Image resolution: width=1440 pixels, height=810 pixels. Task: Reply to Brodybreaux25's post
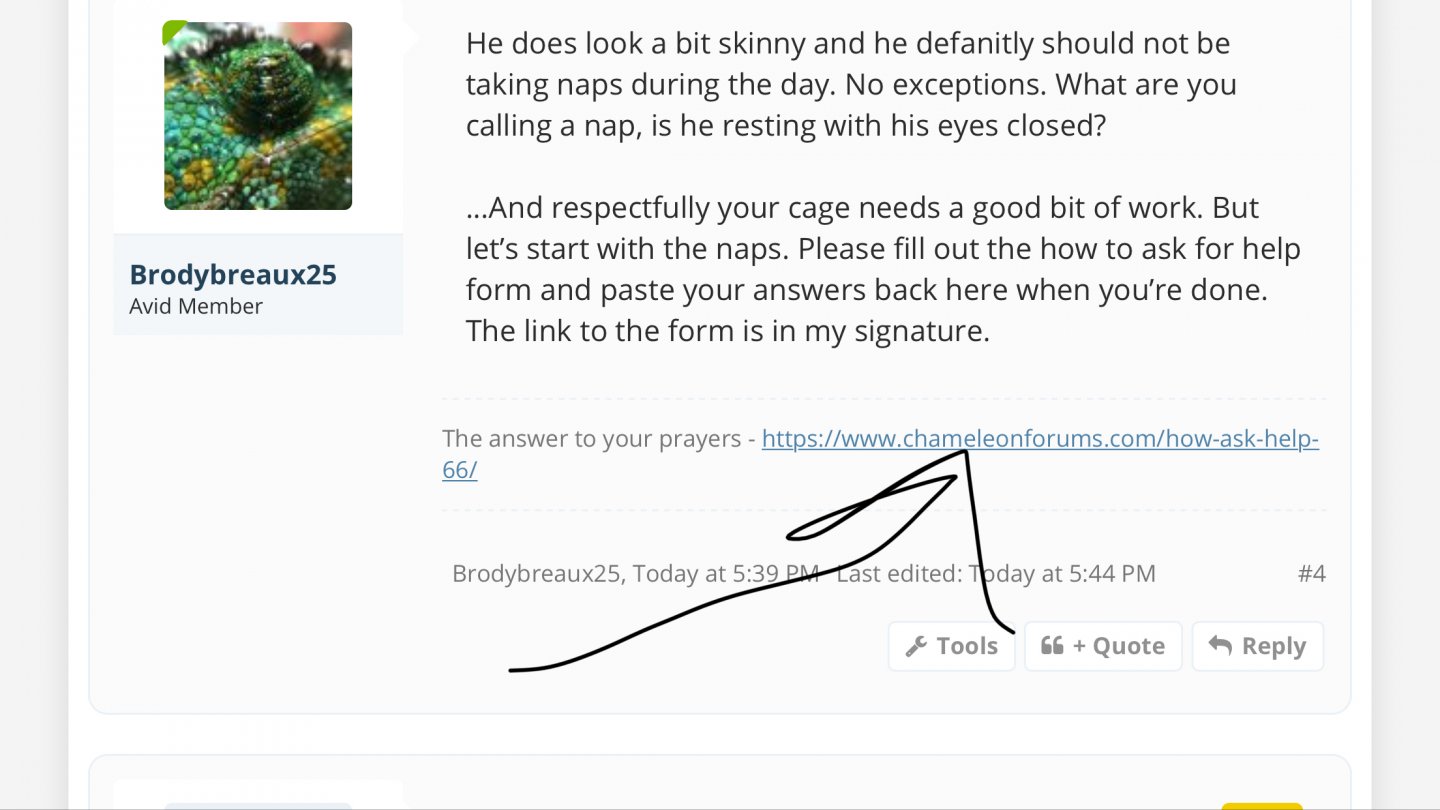tap(1258, 646)
